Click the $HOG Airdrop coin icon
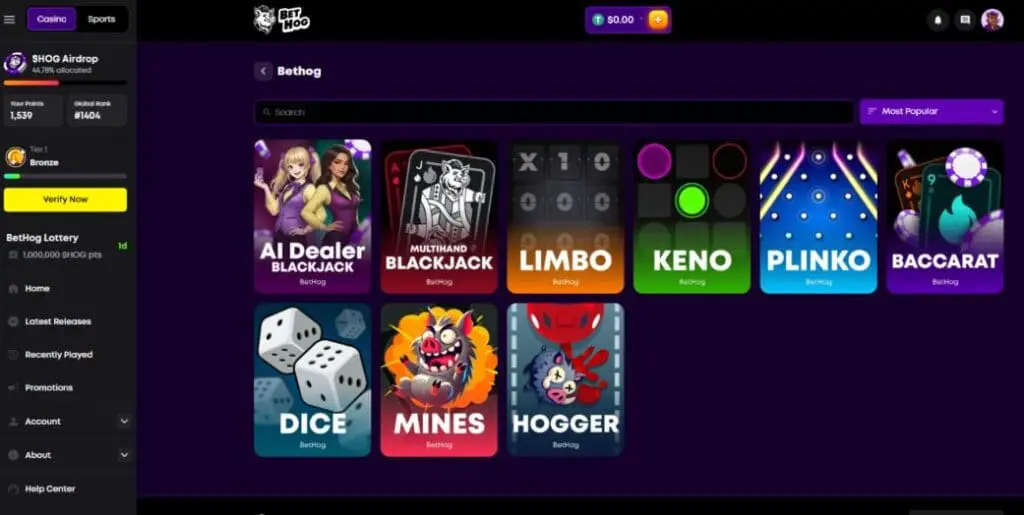Viewport: 1024px width, 515px height. click(x=15, y=63)
